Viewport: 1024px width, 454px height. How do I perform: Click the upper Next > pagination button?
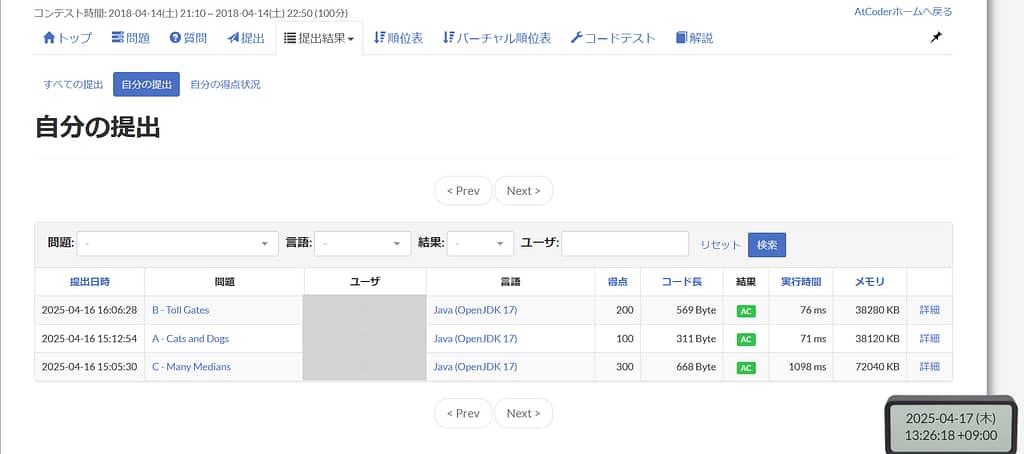click(x=524, y=191)
